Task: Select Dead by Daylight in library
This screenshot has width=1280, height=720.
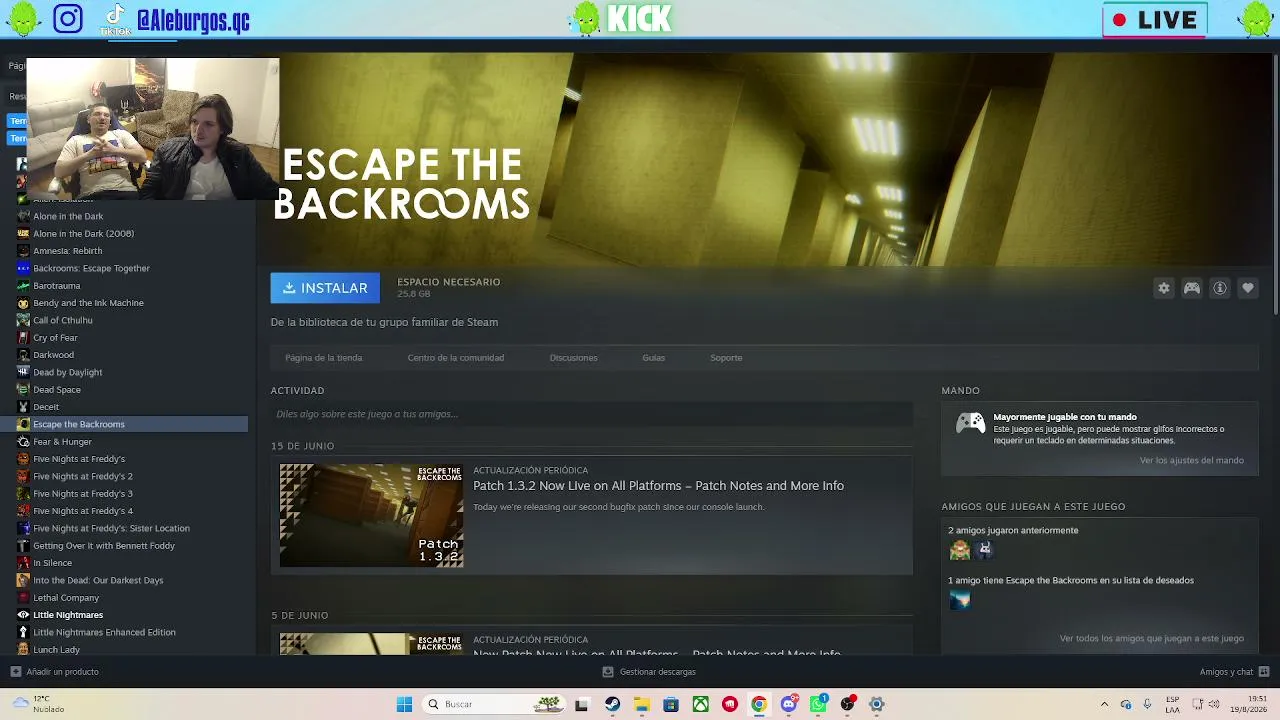Action: pyautogui.click(x=67, y=372)
